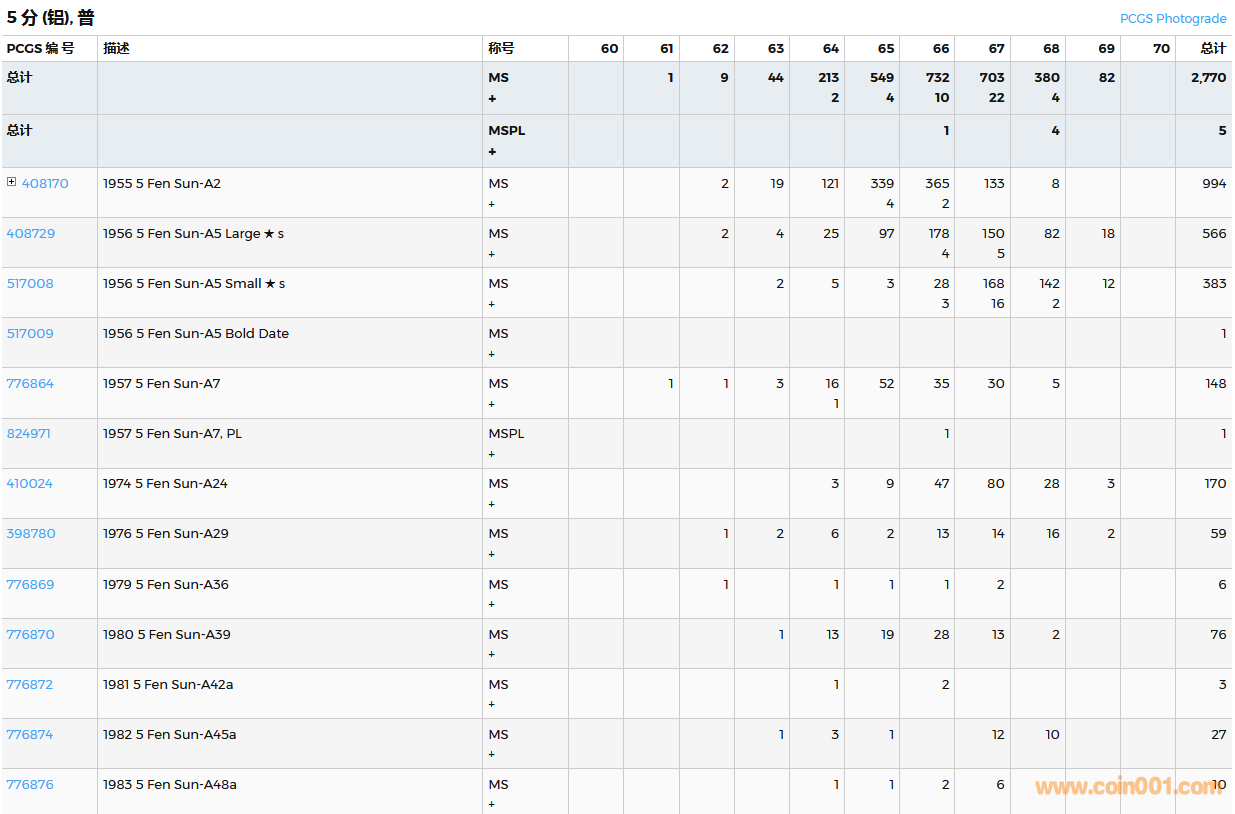Click the 776869 link for 1979 5 Fen
This screenshot has width=1235, height=814.
(x=31, y=584)
